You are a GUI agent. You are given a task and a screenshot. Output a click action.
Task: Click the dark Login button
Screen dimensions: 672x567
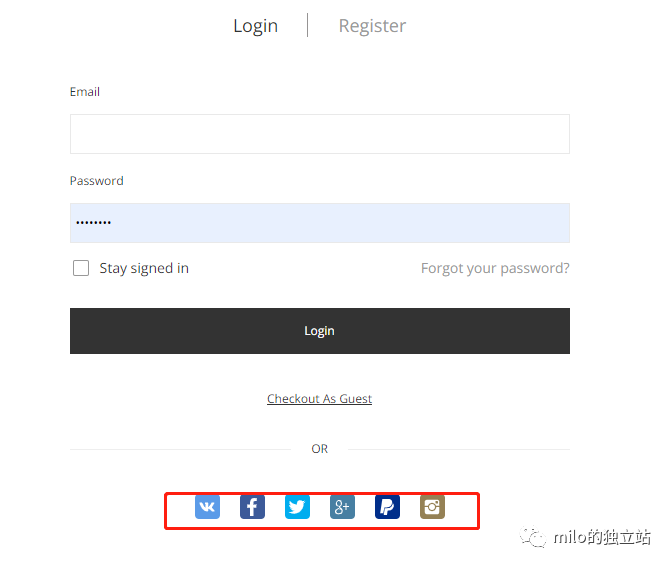tap(320, 331)
